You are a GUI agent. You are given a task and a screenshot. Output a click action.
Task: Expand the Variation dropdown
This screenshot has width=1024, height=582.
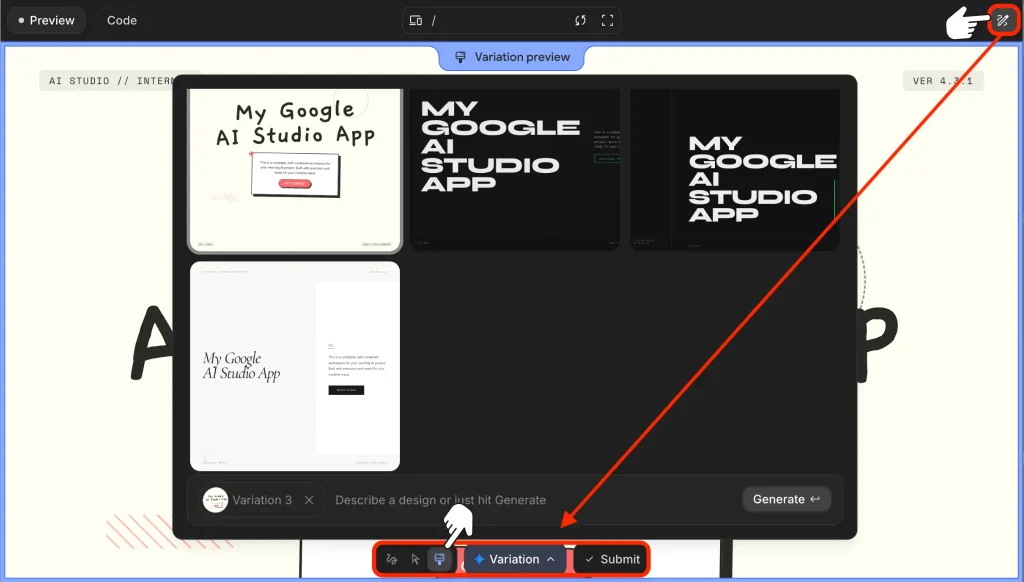515,559
